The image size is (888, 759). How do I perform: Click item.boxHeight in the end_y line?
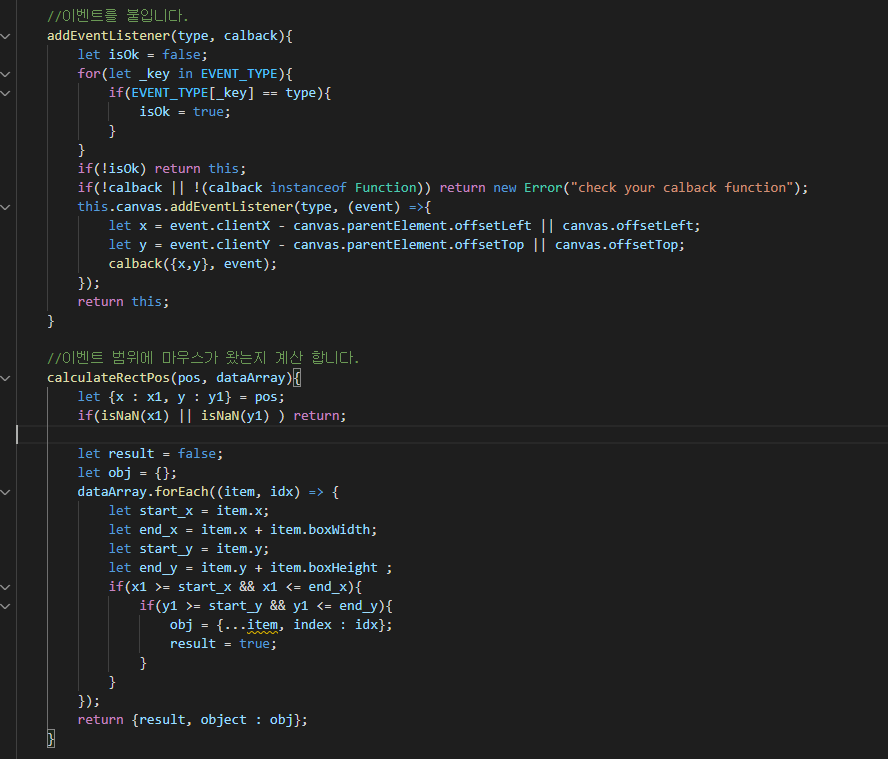click(x=323, y=568)
